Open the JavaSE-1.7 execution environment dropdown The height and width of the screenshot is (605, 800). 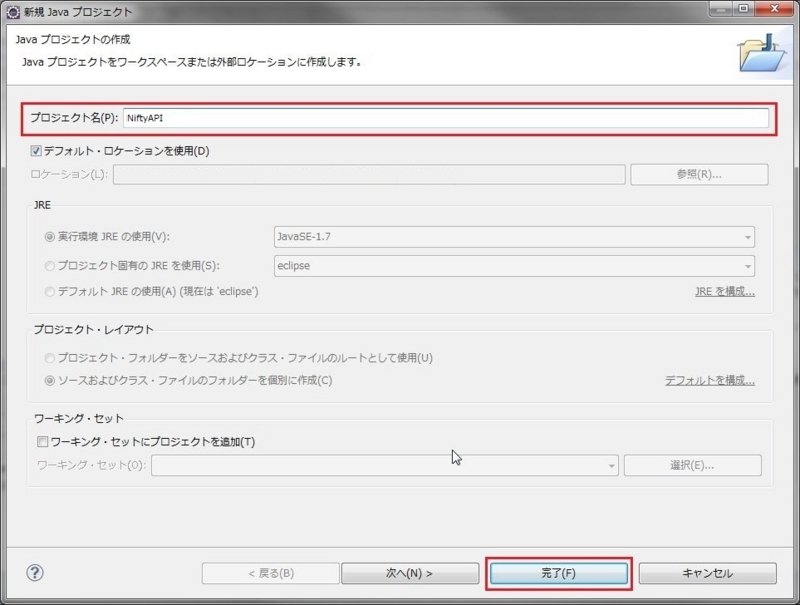pyautogui.click(x=514, y=237)
